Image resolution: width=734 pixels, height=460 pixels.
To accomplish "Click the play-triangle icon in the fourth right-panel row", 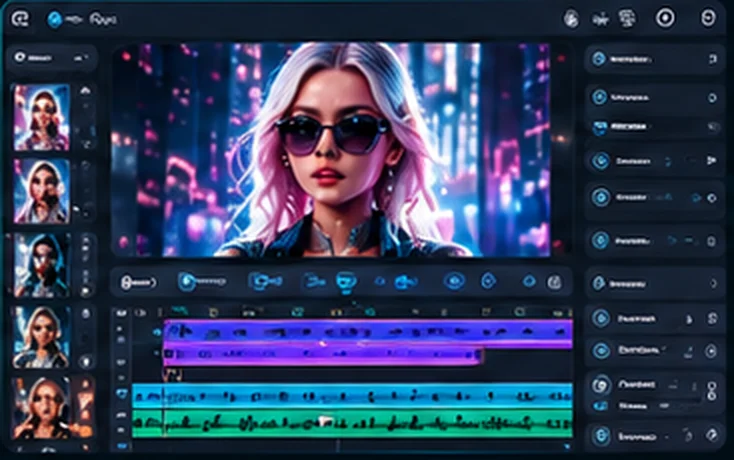I will (712, 161).
